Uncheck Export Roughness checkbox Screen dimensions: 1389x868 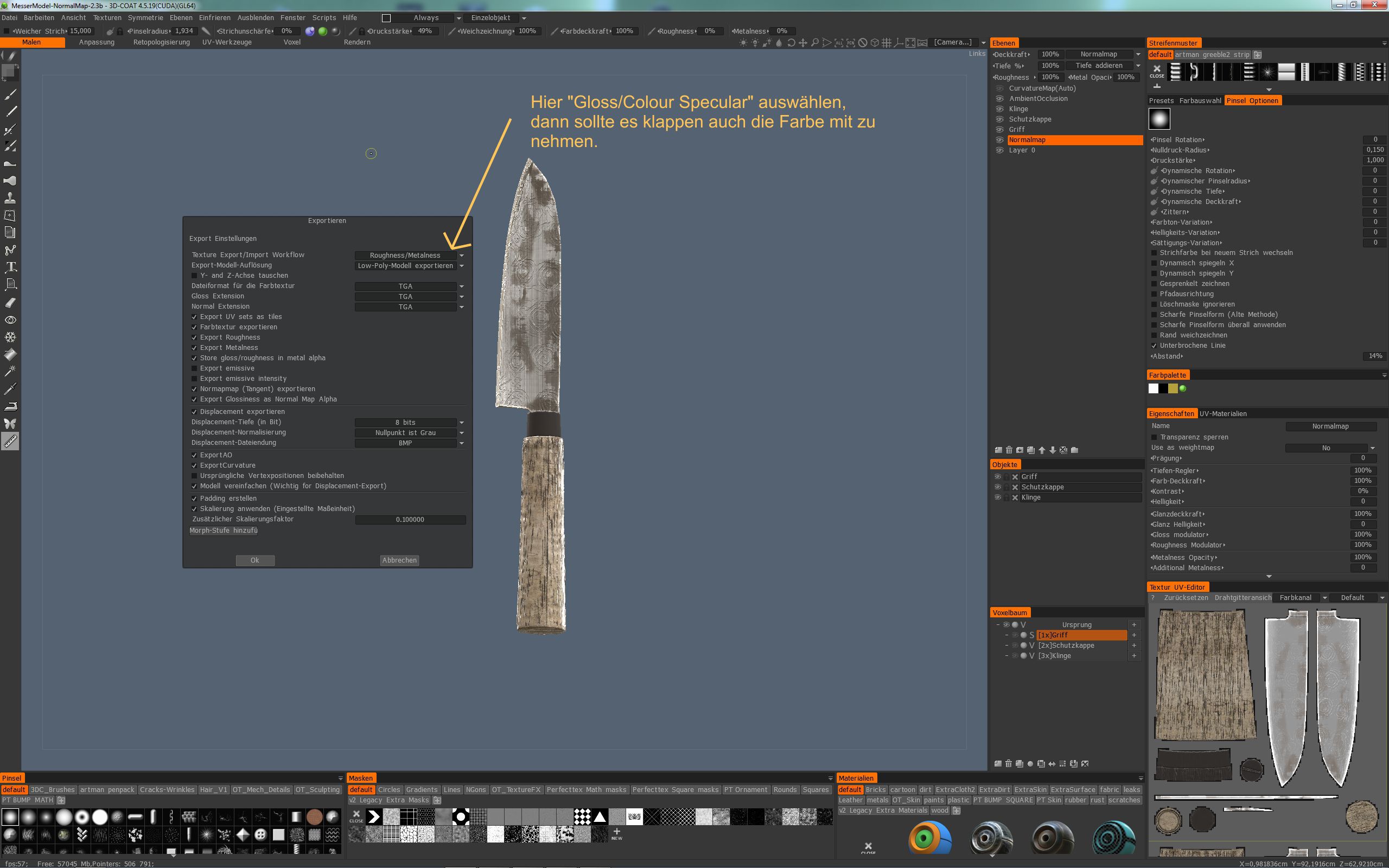[195, 337]
